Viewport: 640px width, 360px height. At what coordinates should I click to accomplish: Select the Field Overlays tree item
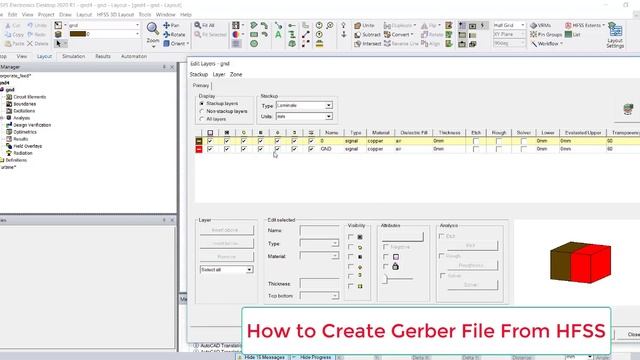tap(27, 146)
